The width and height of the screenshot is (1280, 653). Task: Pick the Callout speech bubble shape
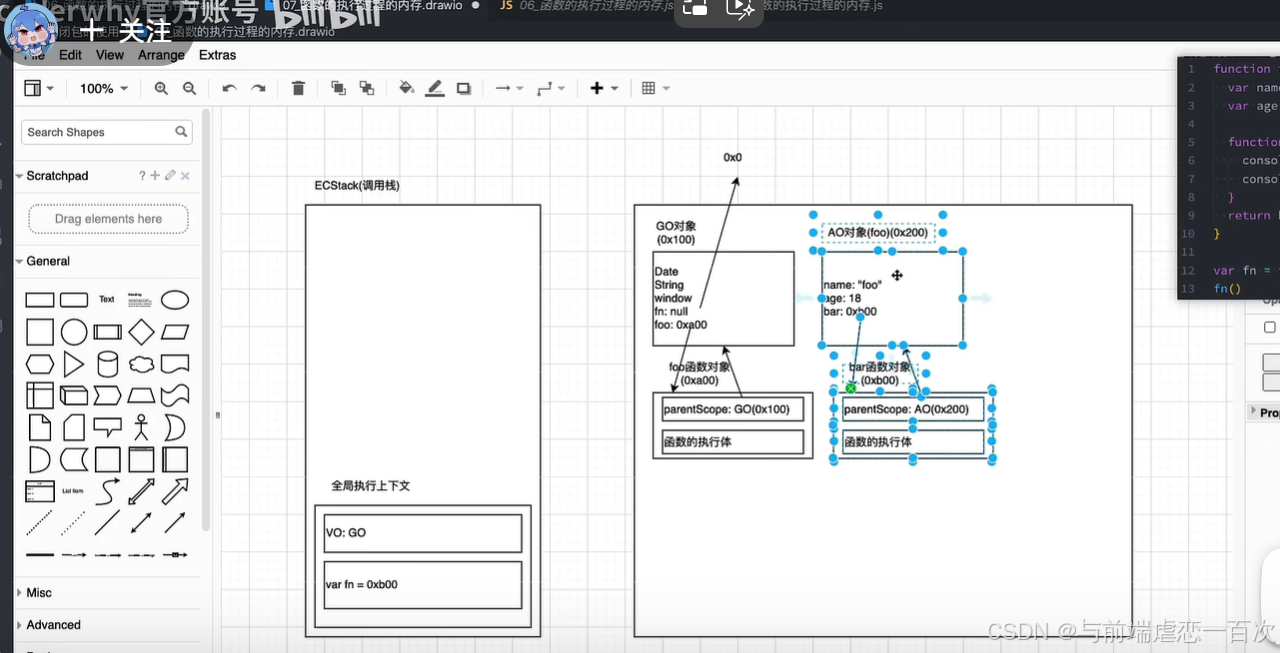point(107,428)
